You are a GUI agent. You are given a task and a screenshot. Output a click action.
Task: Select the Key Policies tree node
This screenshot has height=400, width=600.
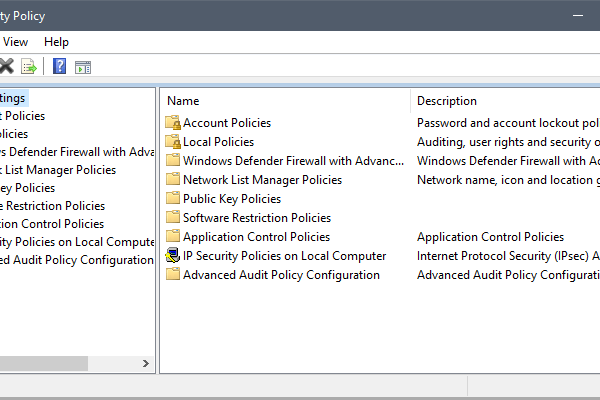click(28, 188)
